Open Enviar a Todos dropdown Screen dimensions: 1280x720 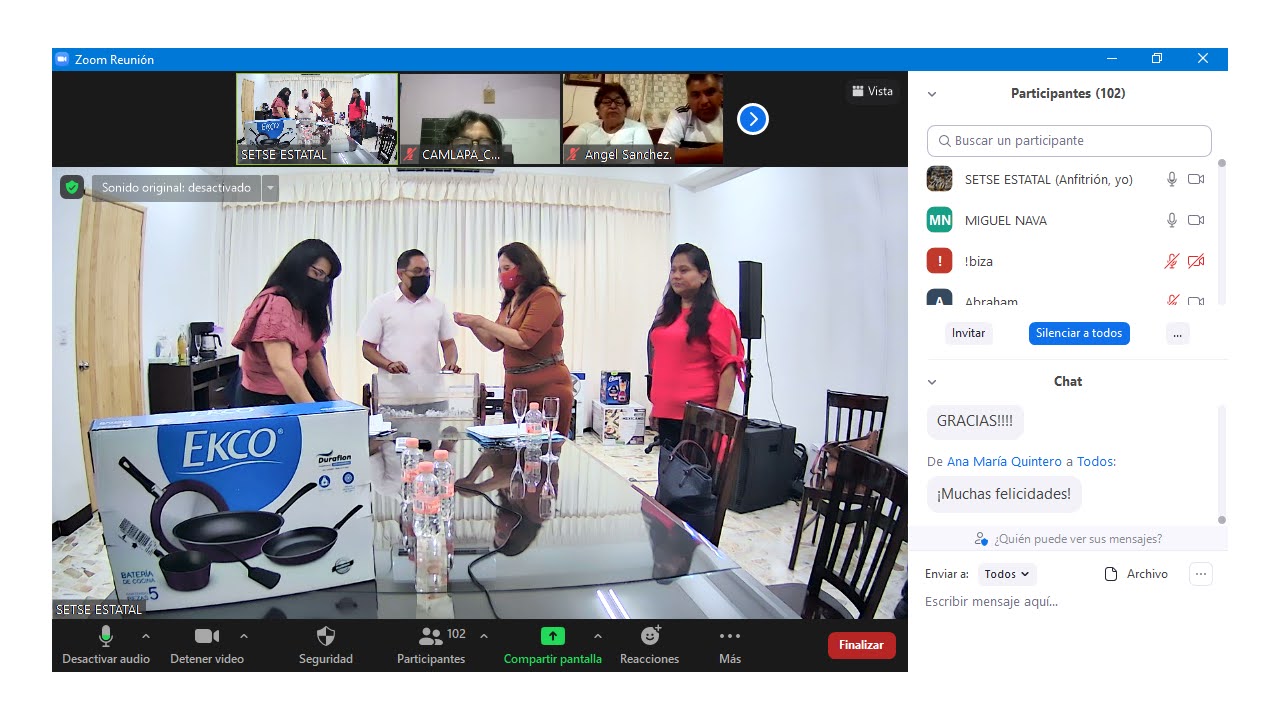click(x=1007, y=574)
